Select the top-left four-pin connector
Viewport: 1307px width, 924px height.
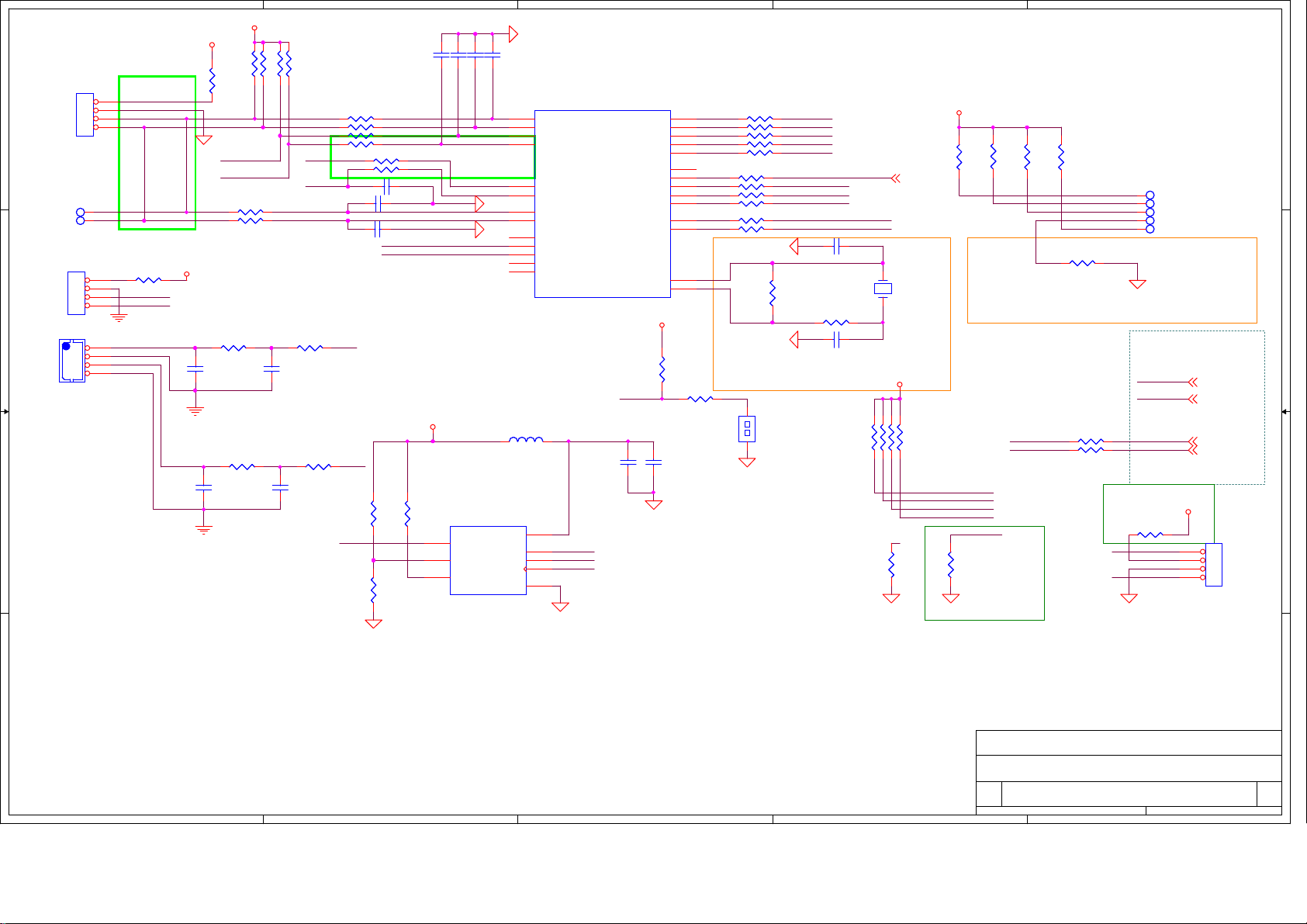pyautogui.click(x=85, y=115)
